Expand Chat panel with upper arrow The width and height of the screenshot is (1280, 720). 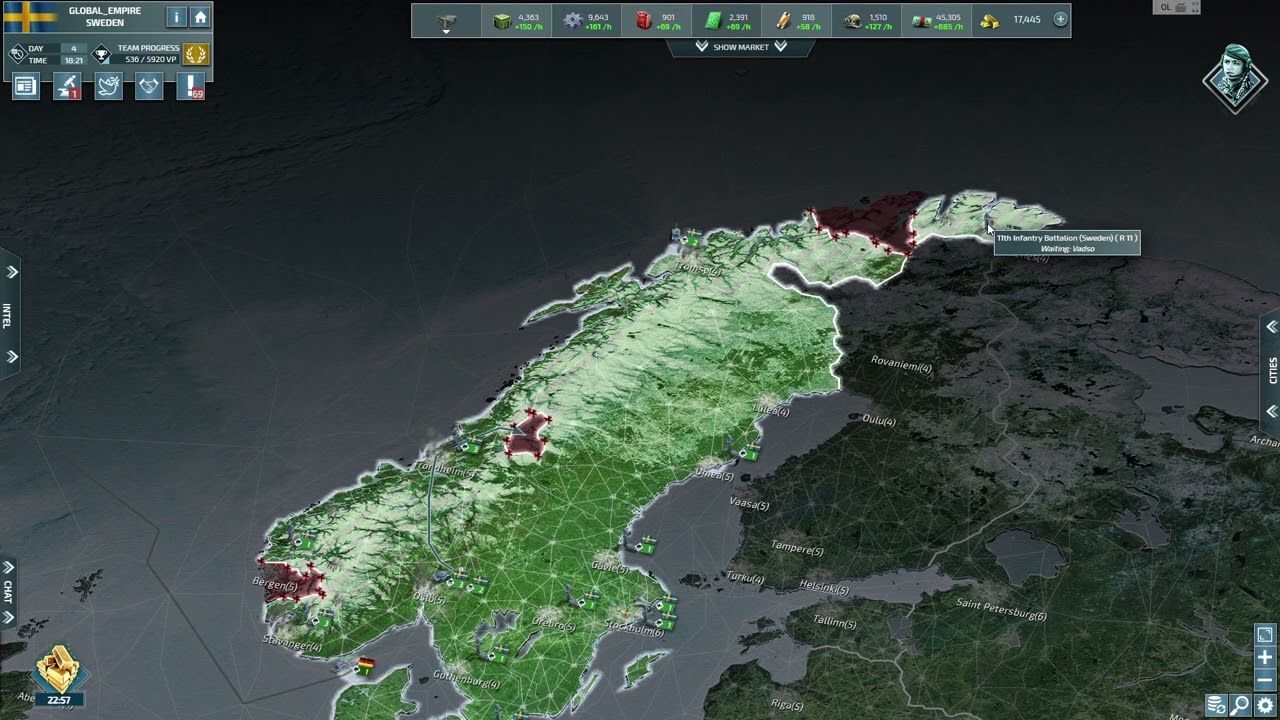(9, 567)
